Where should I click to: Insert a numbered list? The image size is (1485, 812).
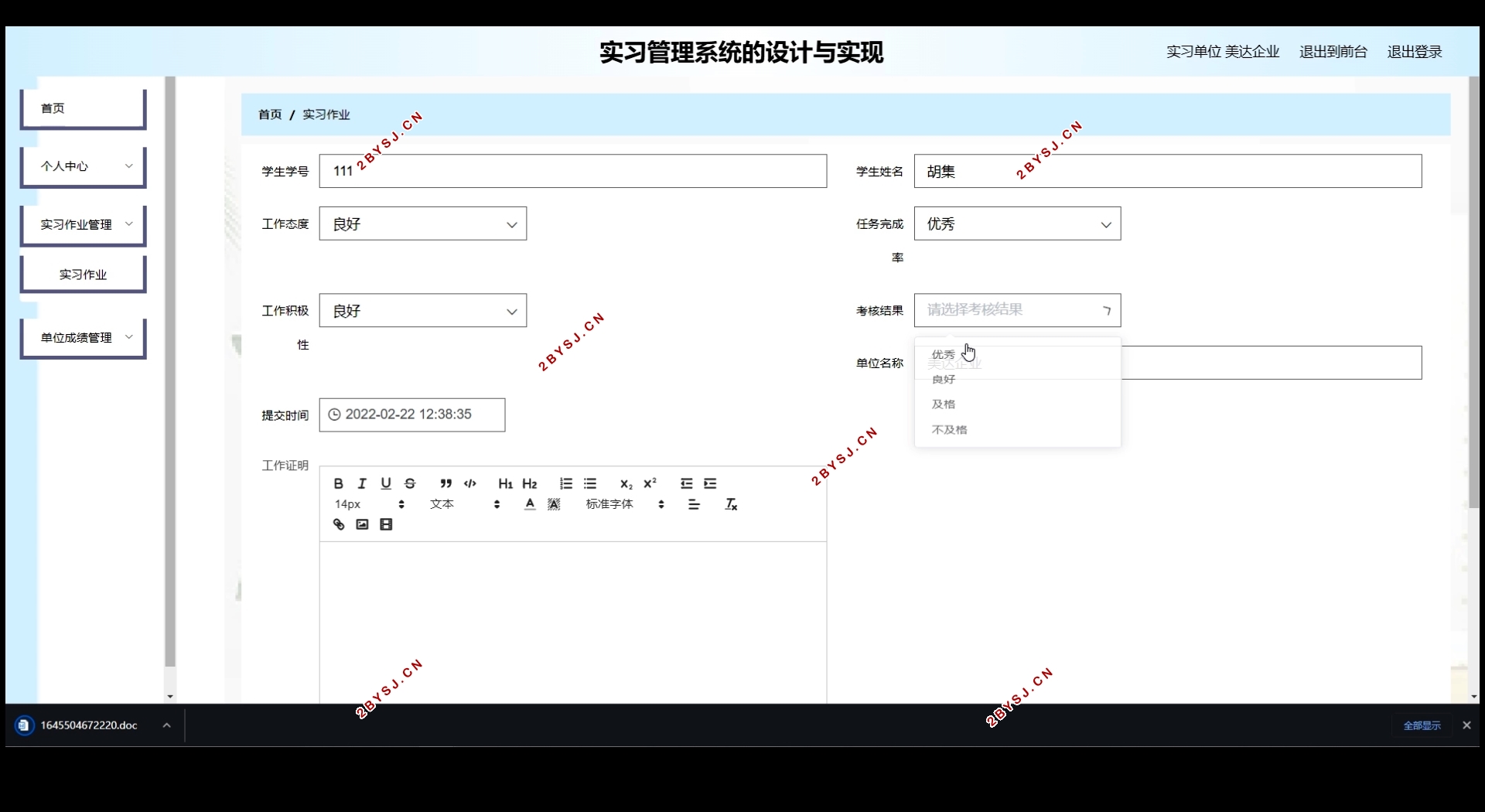[x=565, y=483]
